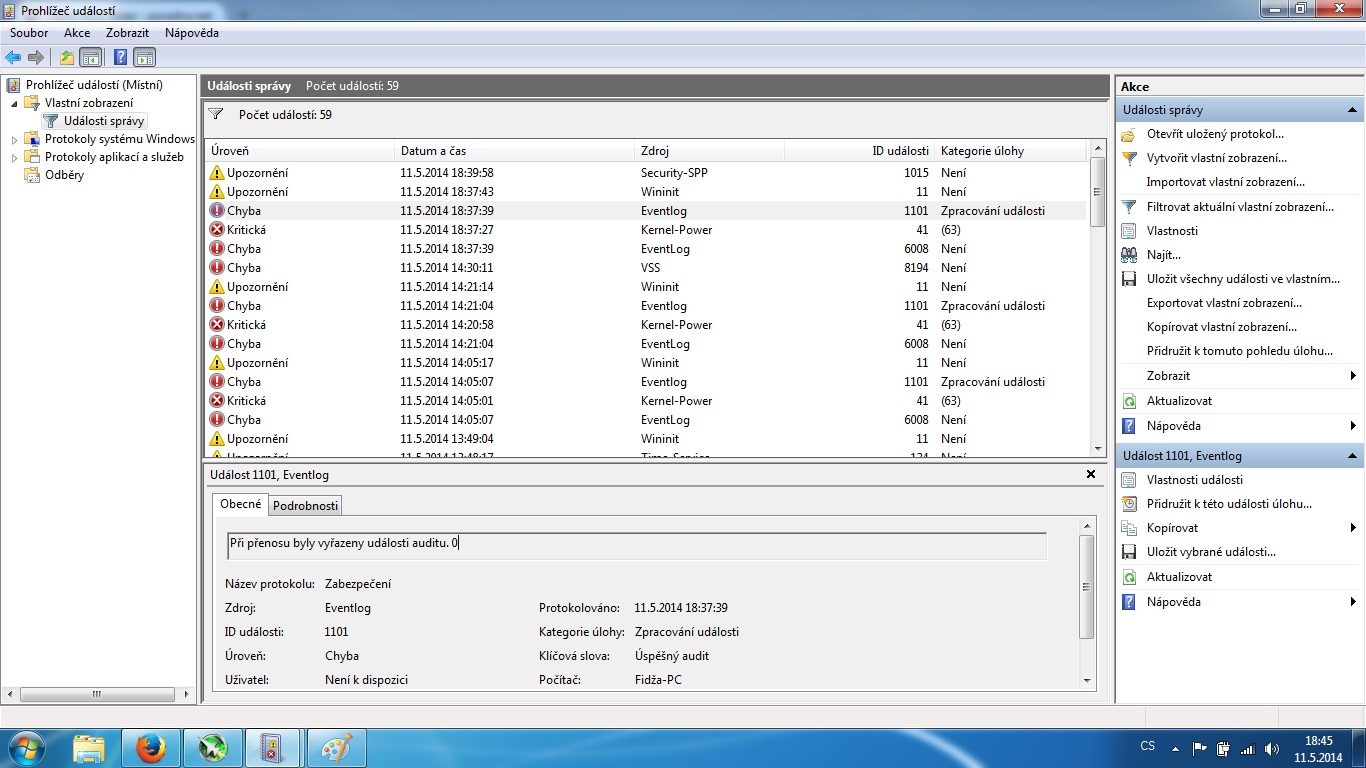Collapse the Událost 1101, Eventlog actions section
1366x768 pixels.
click(x=1353, y=456)
